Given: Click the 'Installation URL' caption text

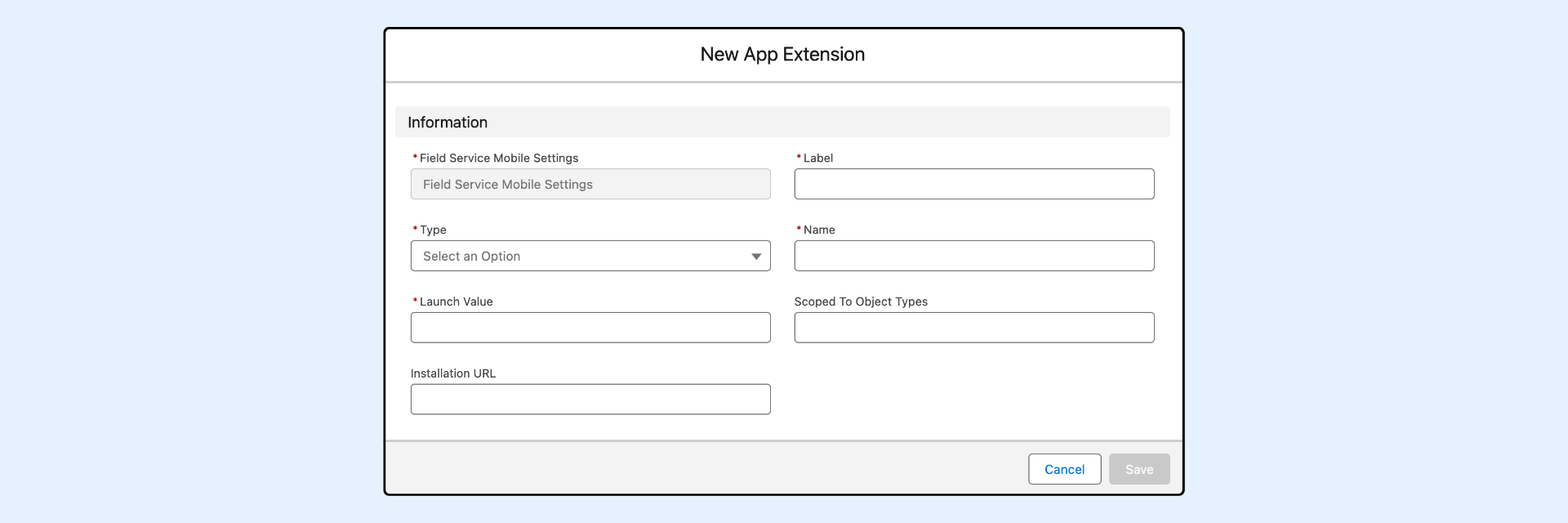Looking at the screenshot, I should (453, 373).
